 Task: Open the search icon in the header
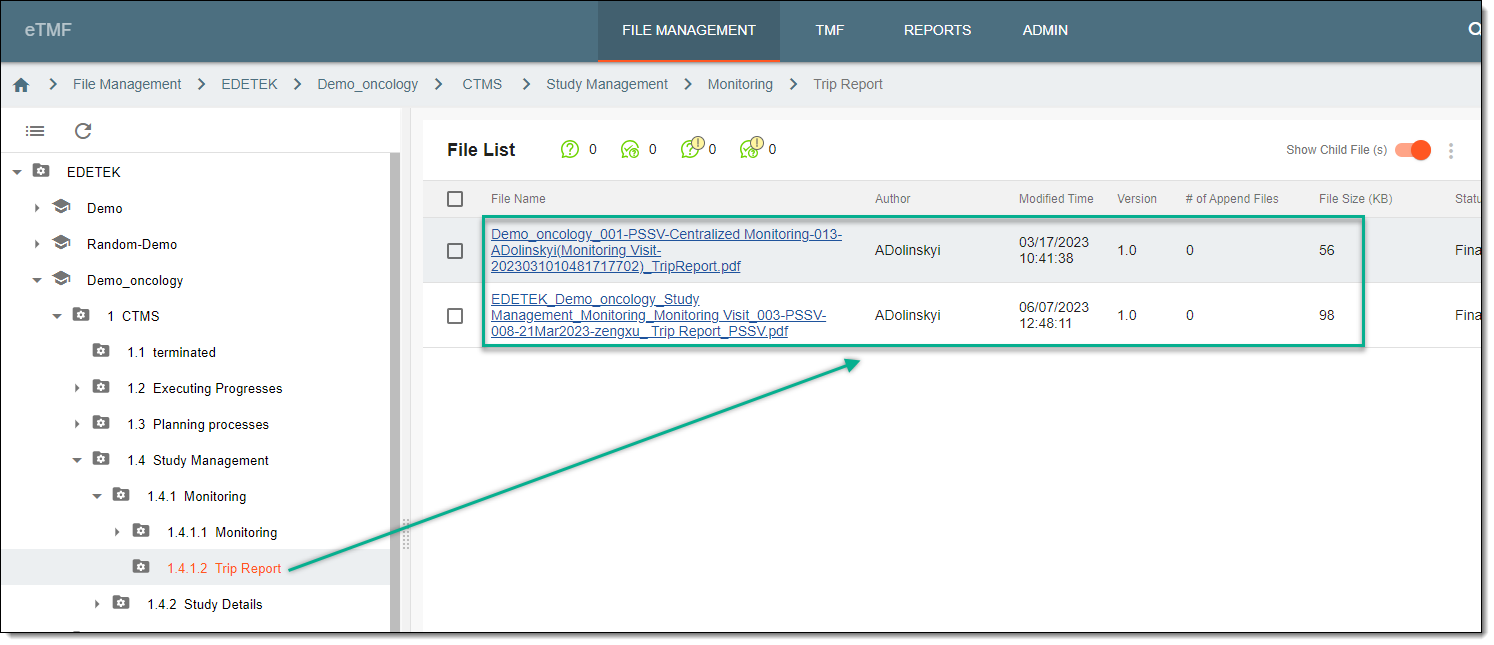coord(1474,30)
